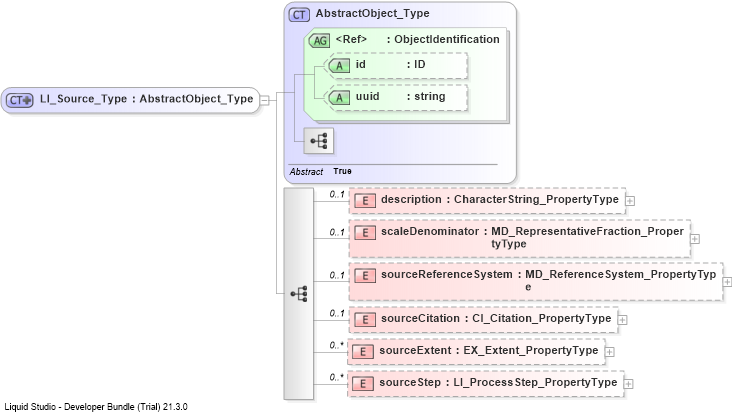
Task: Select 'description : CharacterString_PropertyType' text
Action: 500,200
